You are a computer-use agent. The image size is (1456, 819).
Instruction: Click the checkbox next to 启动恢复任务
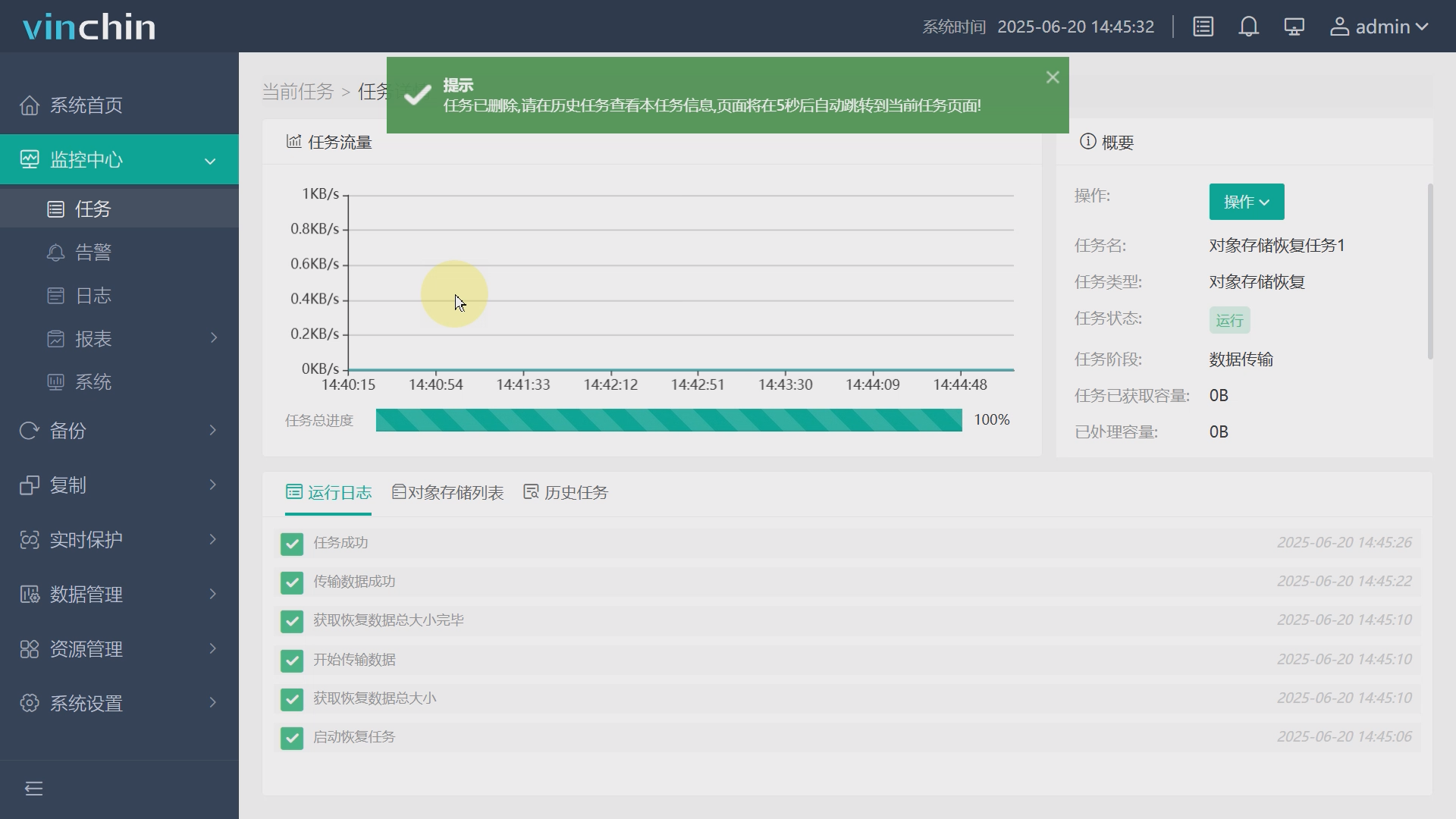tap(292, 738)
